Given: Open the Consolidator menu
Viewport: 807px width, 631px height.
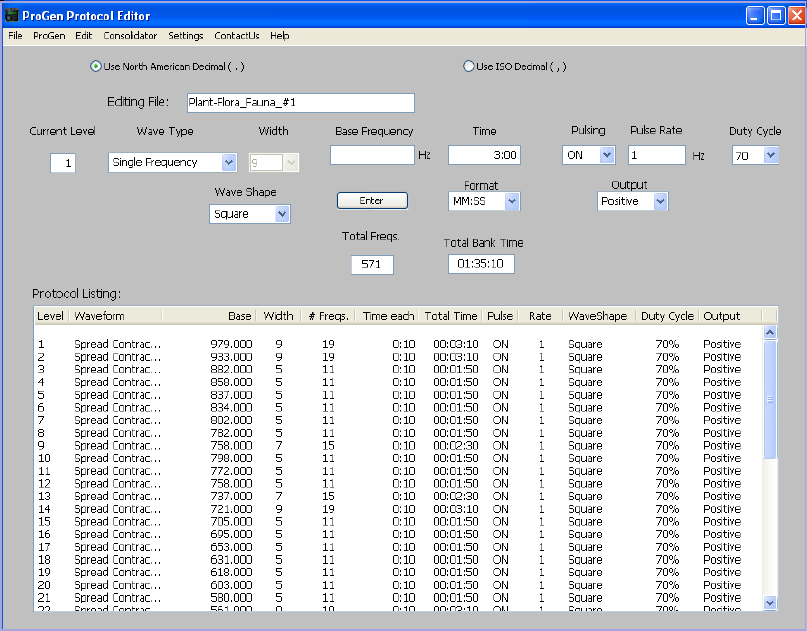Looking at the screenshot, I should pos(130,35).
